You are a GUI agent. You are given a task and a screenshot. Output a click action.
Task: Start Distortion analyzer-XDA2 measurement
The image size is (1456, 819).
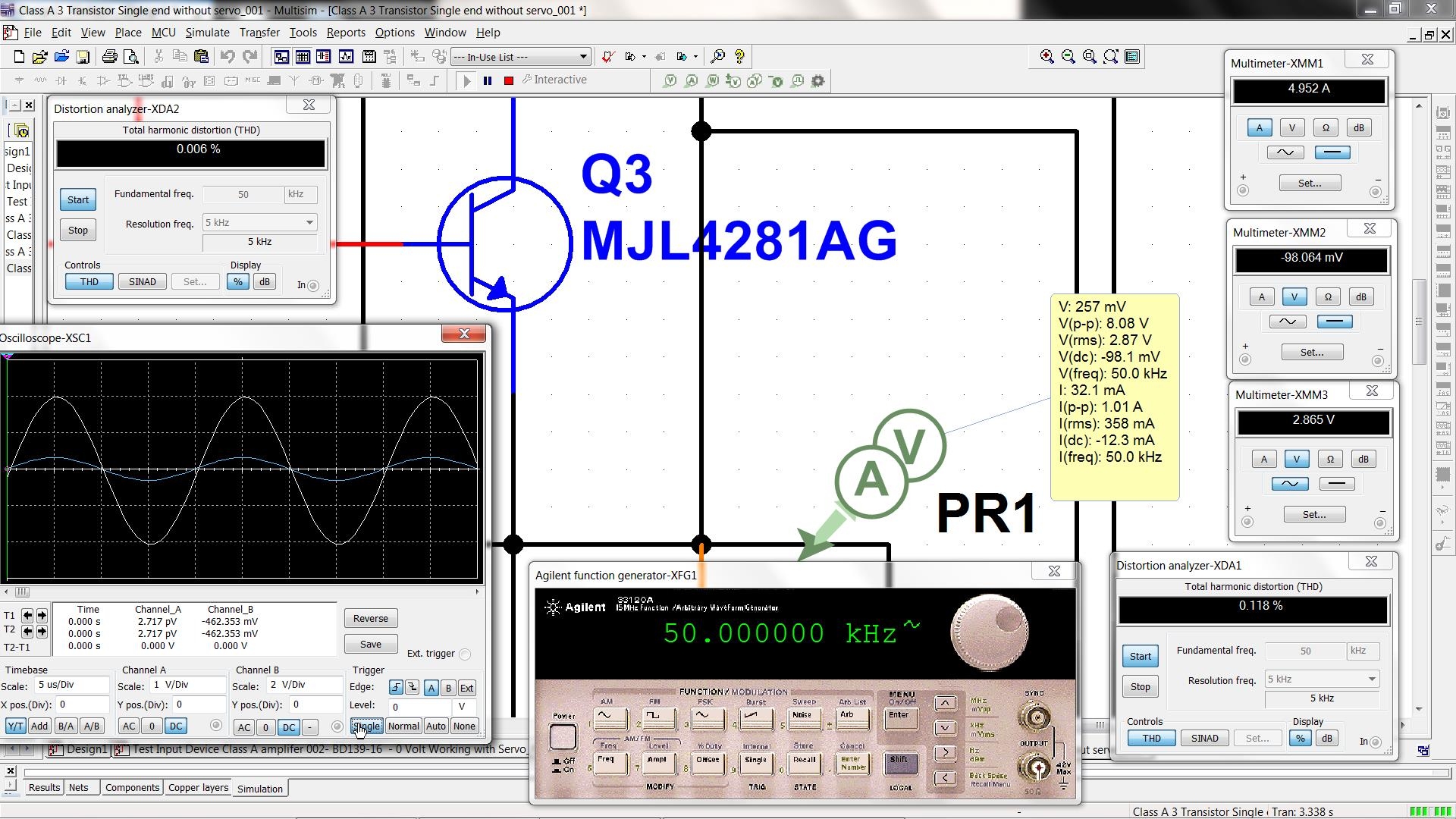pyautogui.click(x=78, y=200)
